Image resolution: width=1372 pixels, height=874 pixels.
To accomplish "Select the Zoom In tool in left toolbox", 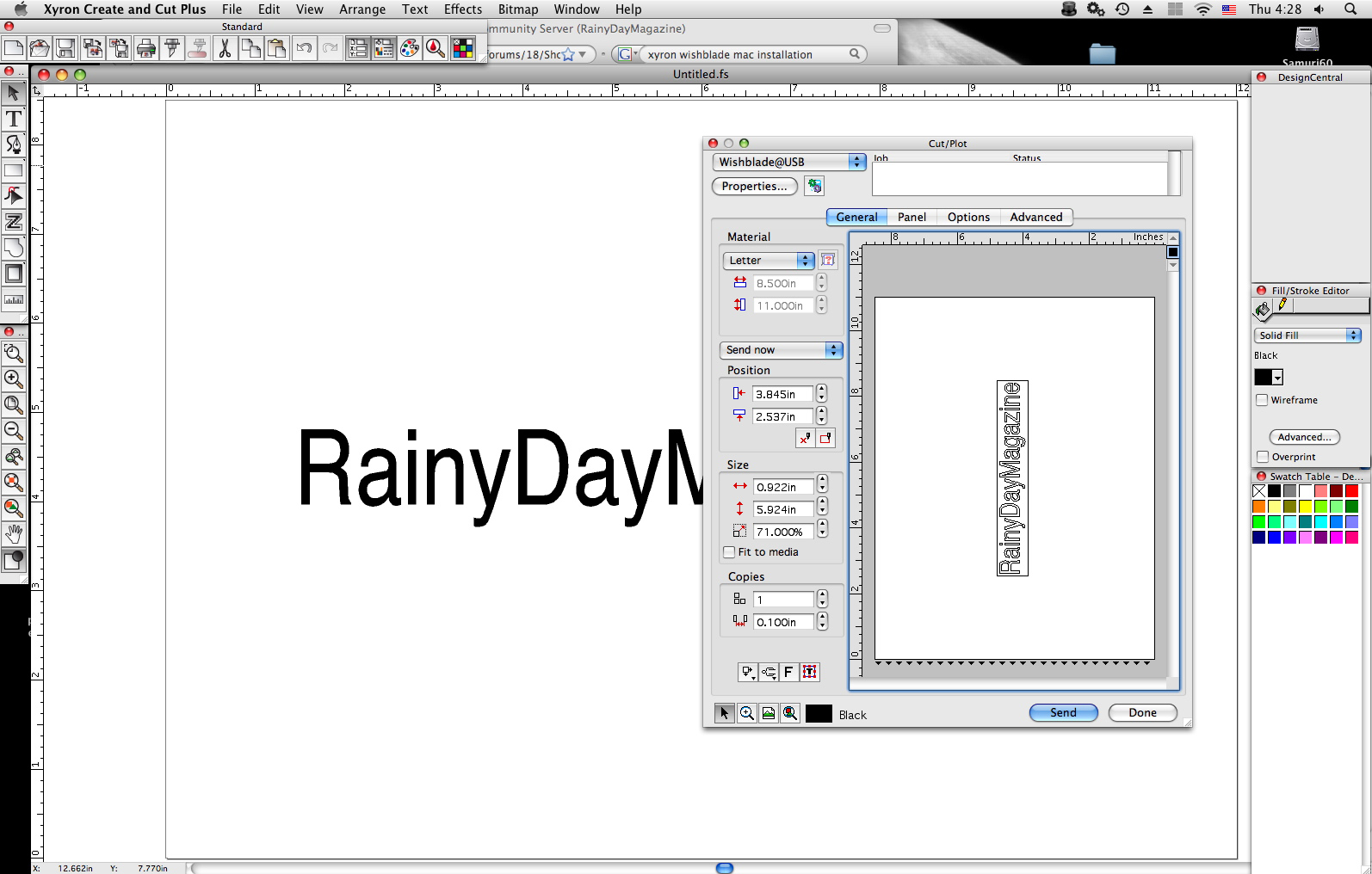I will (x=14, y=379).
